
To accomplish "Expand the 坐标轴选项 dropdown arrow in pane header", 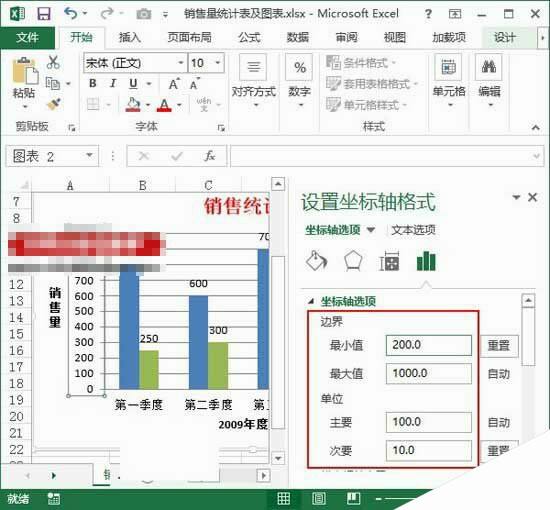I will [x=371, y=230].
